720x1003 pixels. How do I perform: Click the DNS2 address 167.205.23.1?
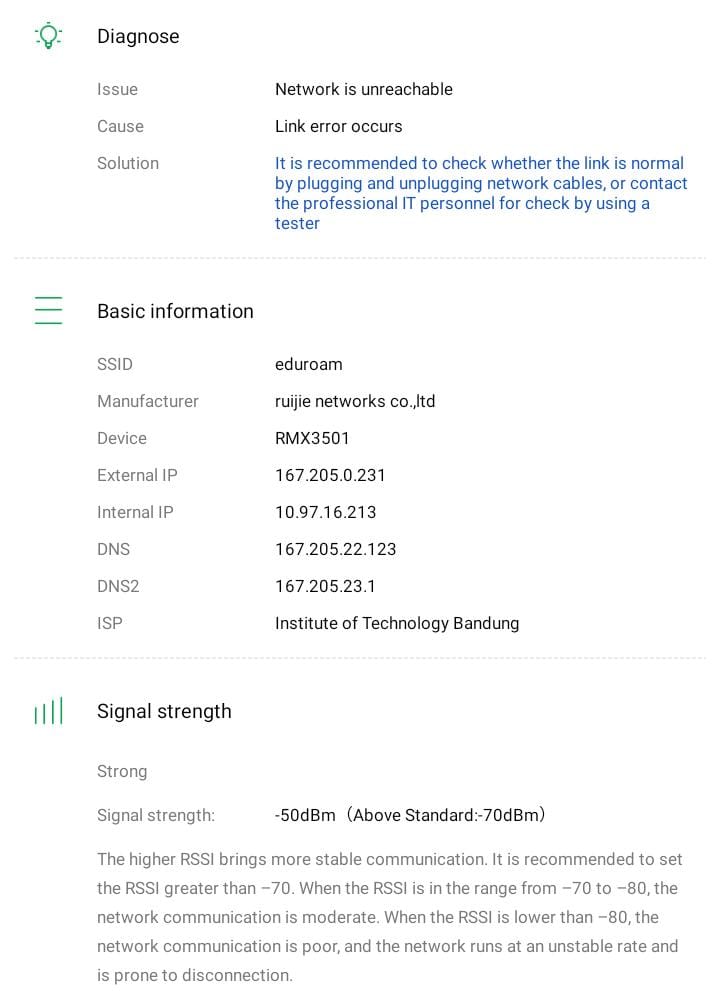(x=326, y=586)
